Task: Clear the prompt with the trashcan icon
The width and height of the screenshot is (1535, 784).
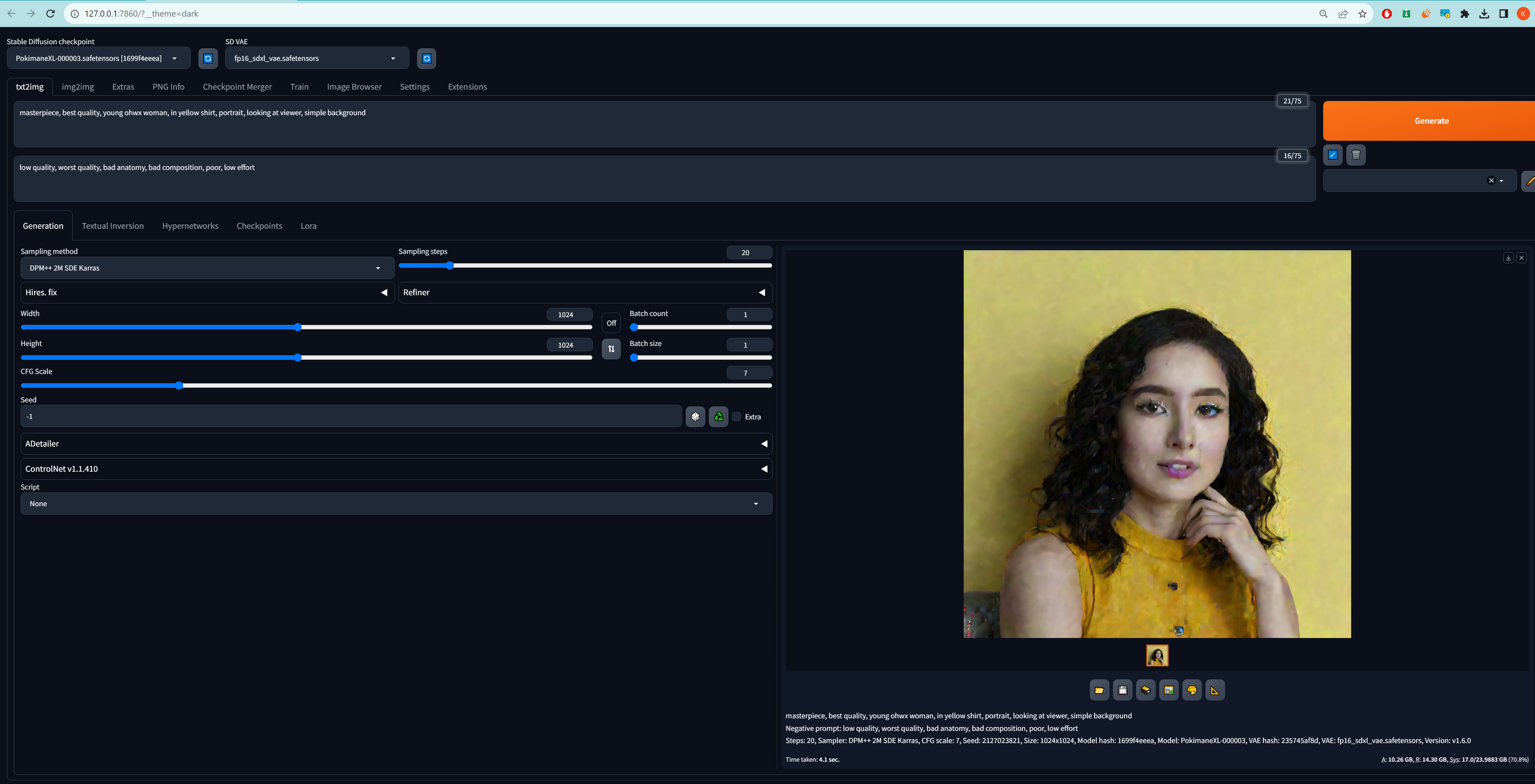Action: point(1356,155)
